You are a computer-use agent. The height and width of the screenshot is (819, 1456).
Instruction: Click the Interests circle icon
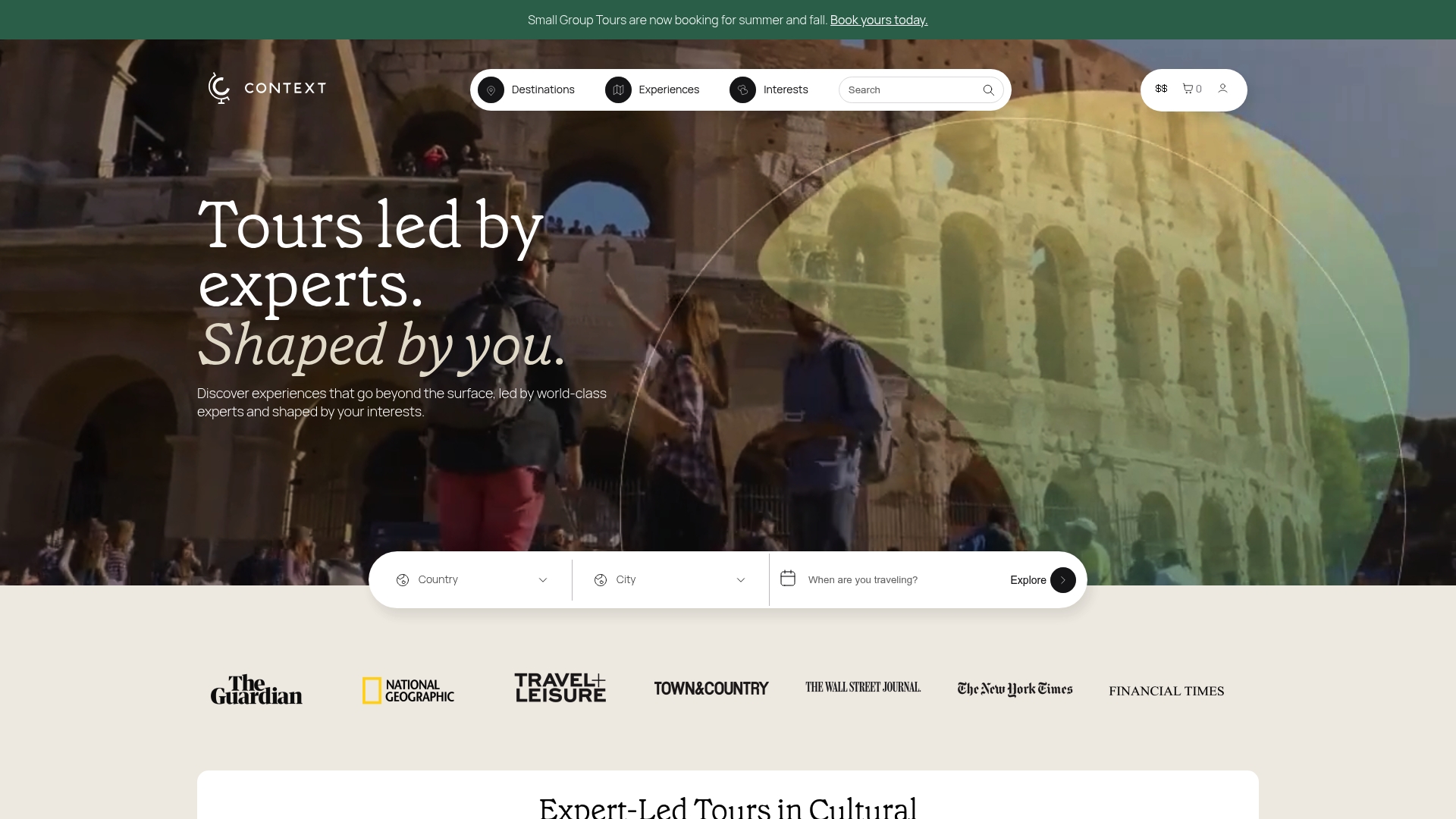point(742,90)
